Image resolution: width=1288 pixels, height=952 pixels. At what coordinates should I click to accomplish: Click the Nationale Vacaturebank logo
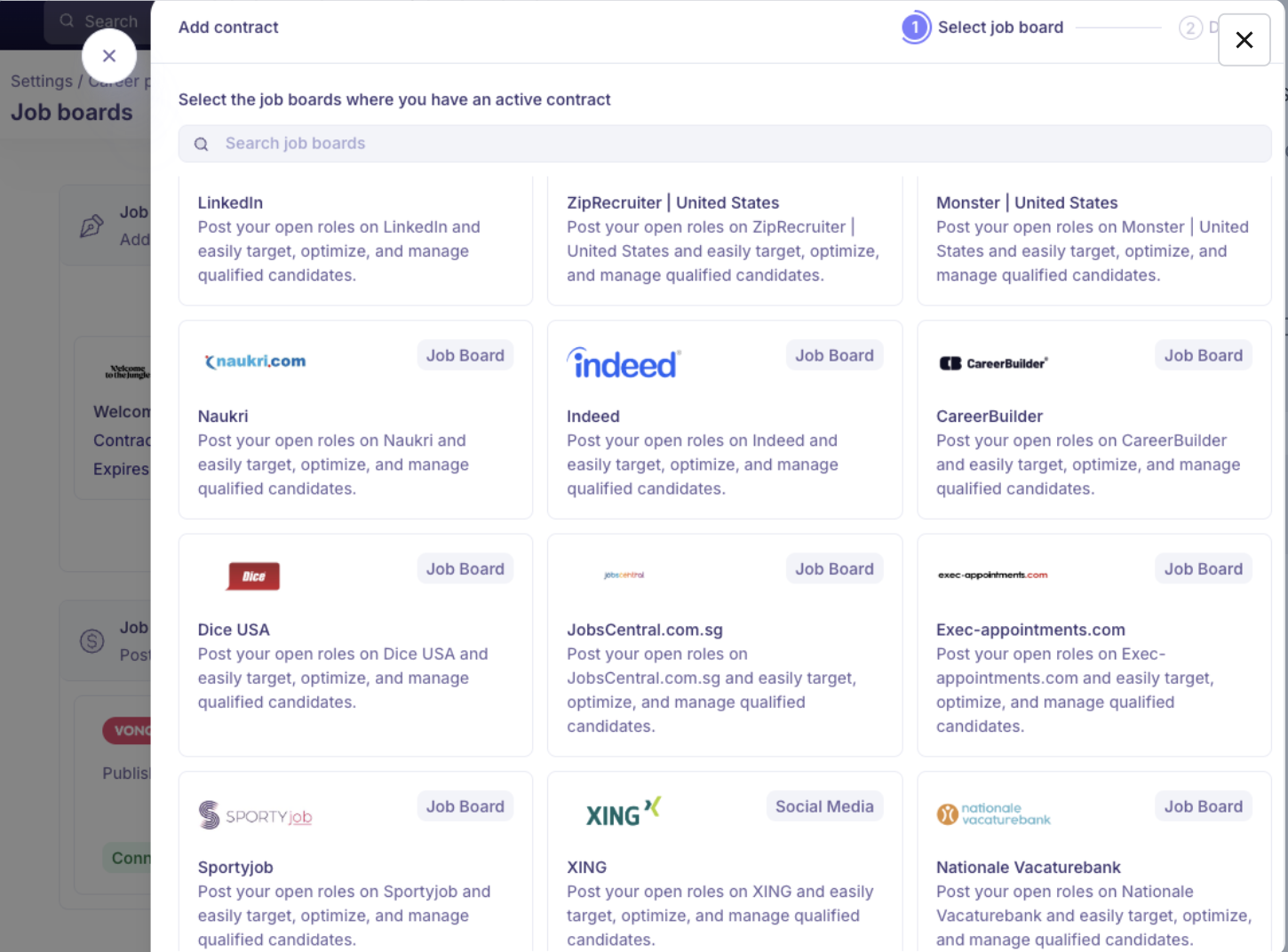pyautogui.click(x=993, y=813)
